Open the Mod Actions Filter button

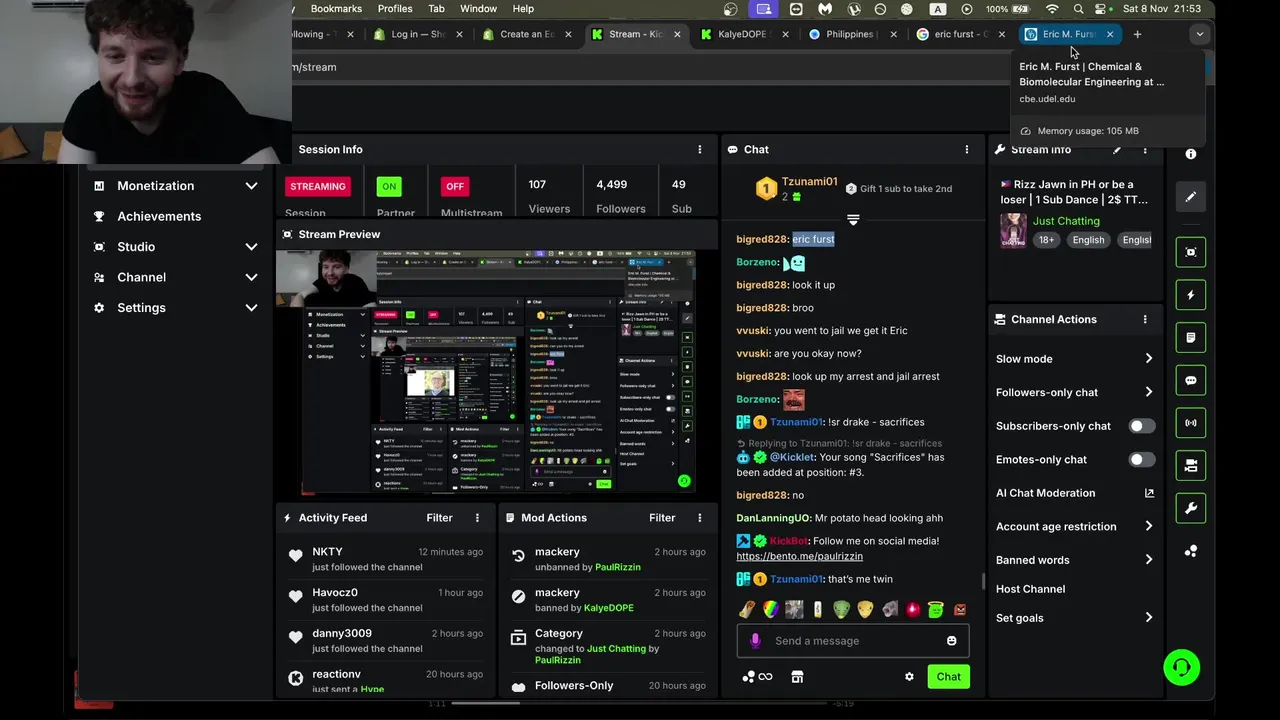click(662, 518)
